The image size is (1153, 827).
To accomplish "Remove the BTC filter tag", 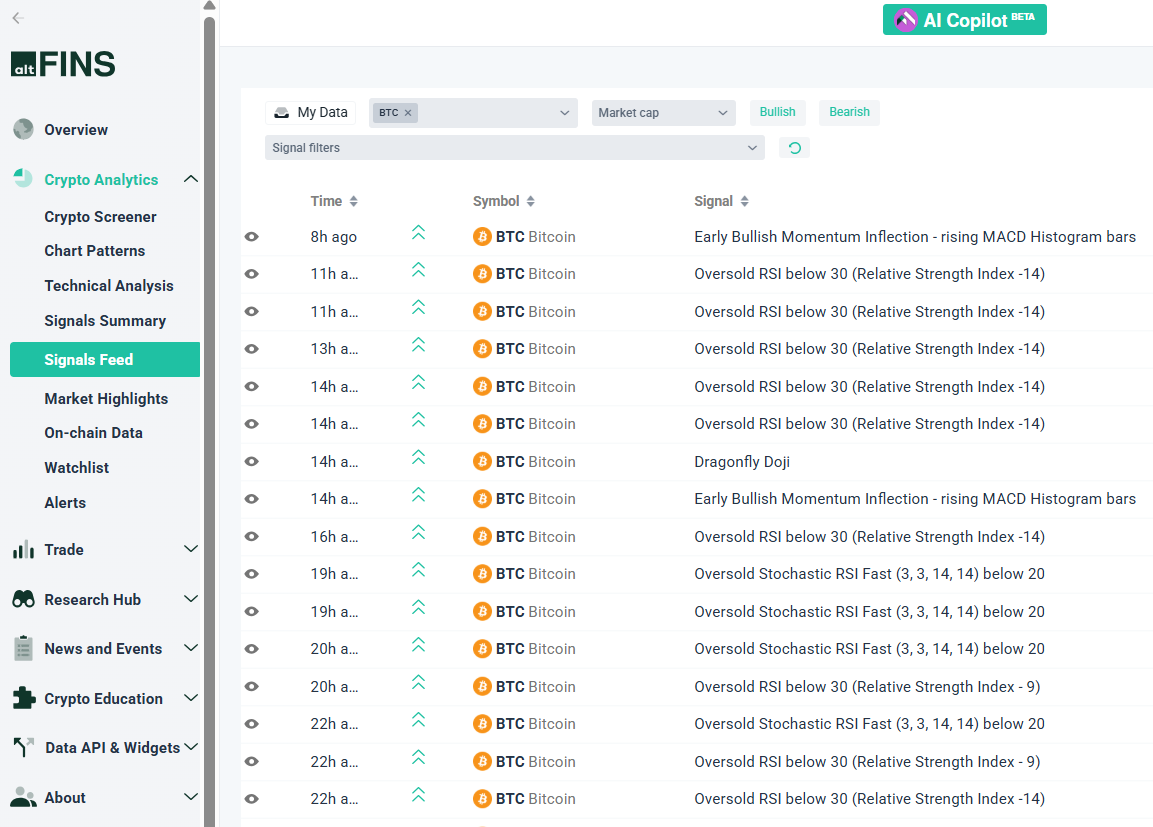I will [x=408, y=113].
